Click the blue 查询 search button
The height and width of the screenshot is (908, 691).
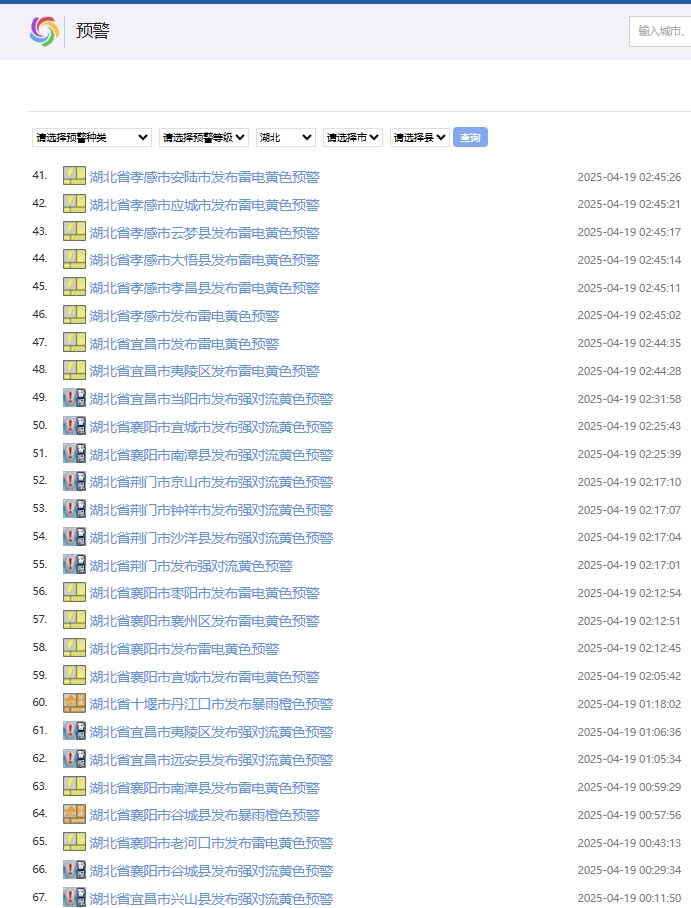point(470,137)
